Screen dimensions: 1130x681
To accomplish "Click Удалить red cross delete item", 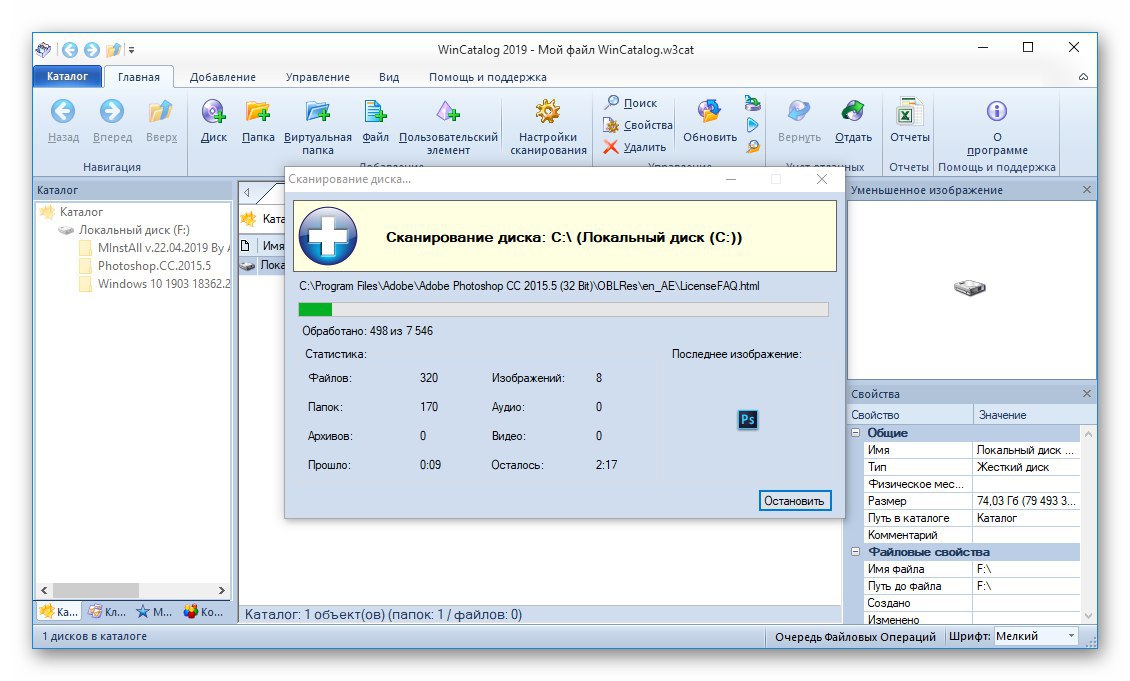I will click(x=635, y=147).
